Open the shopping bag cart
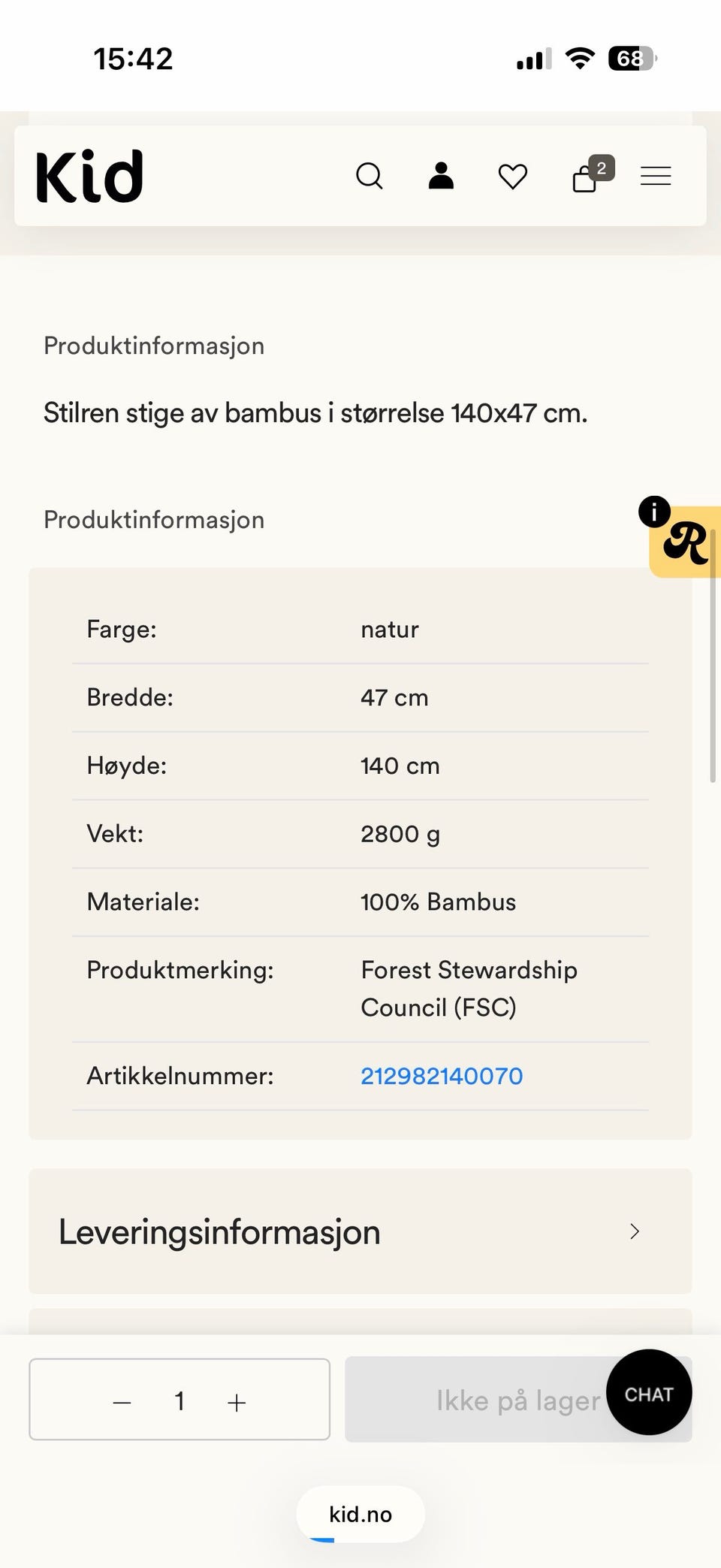The width and height of the screenshot is (721, 1568). click(584, 179)
